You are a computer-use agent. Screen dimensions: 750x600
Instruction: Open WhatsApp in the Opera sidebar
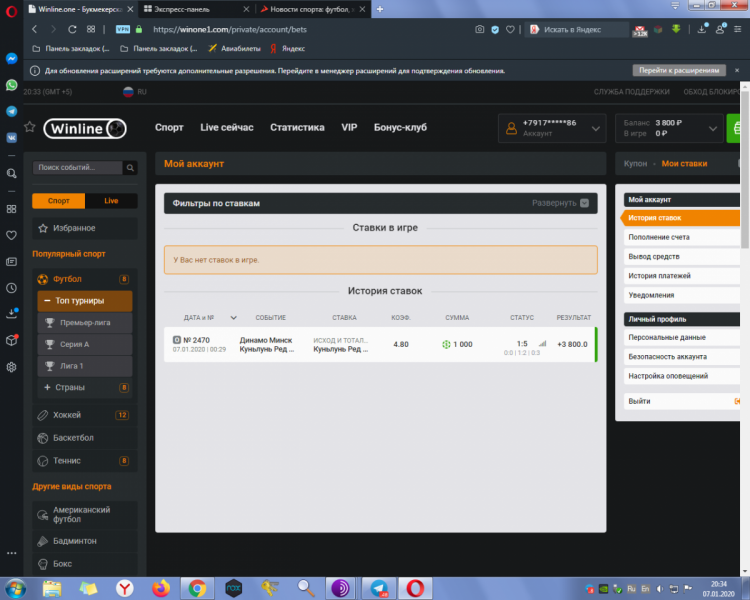pyautogui.click(x=11, y=85)
